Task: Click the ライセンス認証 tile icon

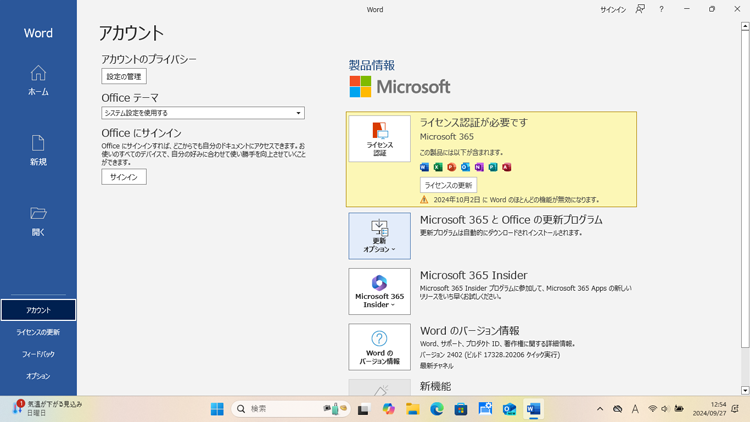Action: click(379, 139)
